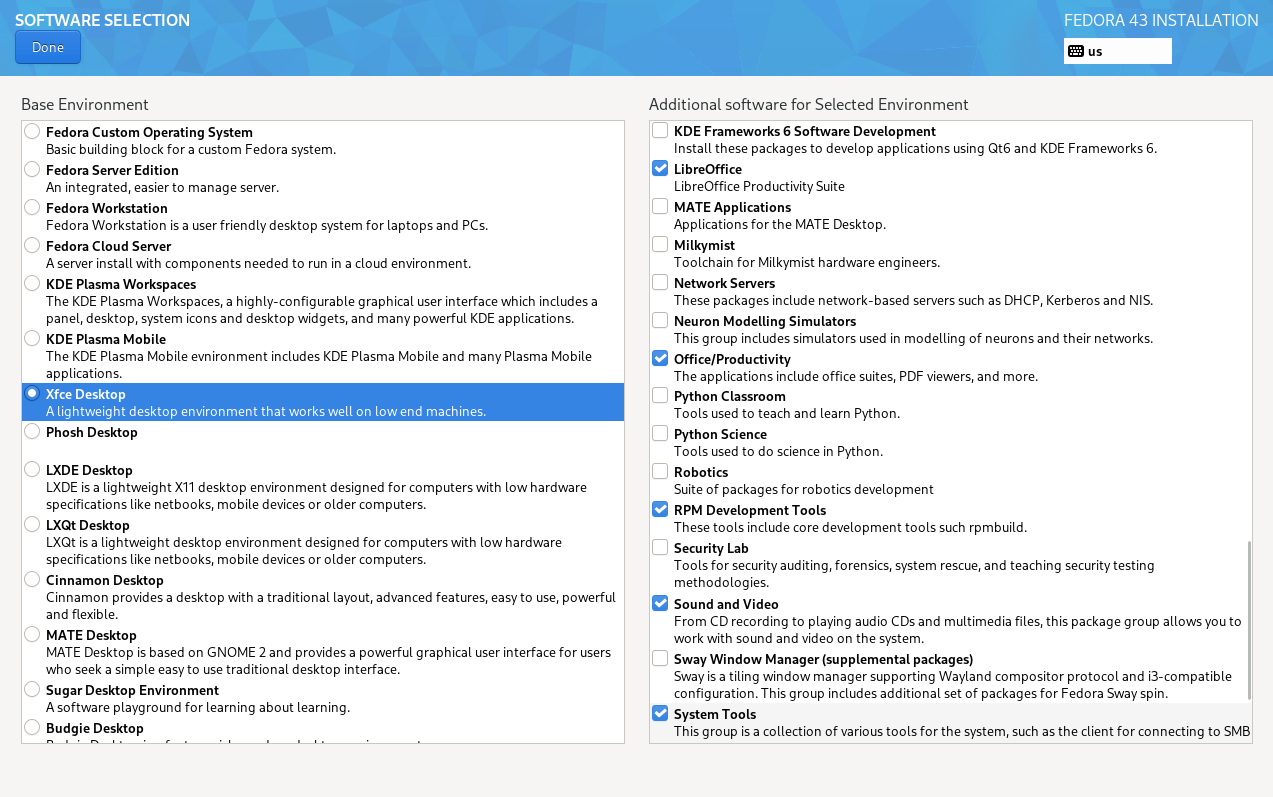
Task: Select the Cinnamon Desktop radio option
Action: click(33, 580)
